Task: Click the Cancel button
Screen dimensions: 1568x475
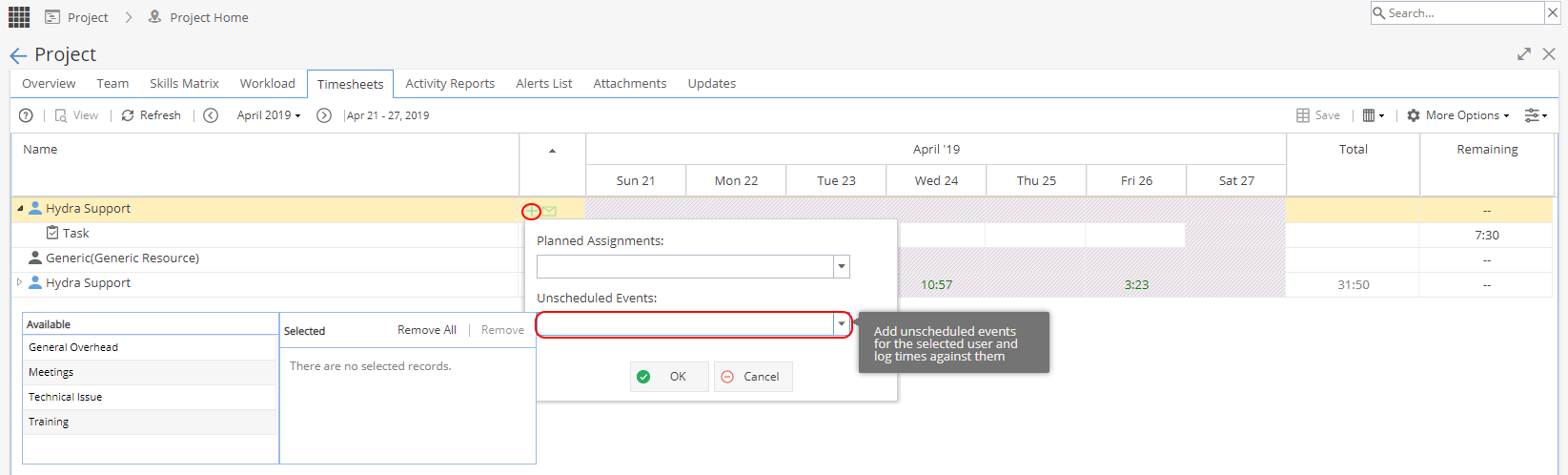Action: pyautogui.click(x=753, y=377)
